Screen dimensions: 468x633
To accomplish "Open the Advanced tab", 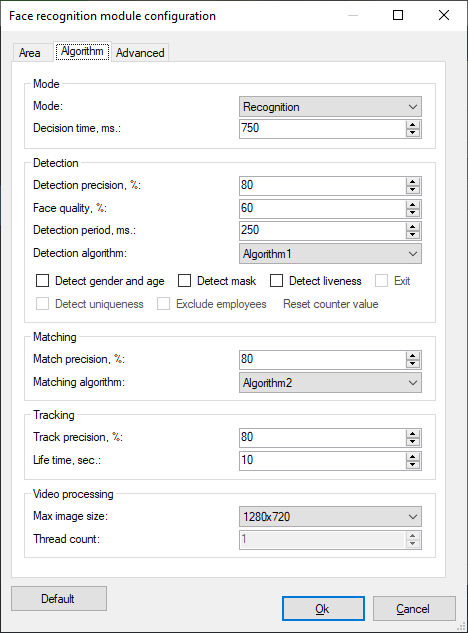I will 140,53.
